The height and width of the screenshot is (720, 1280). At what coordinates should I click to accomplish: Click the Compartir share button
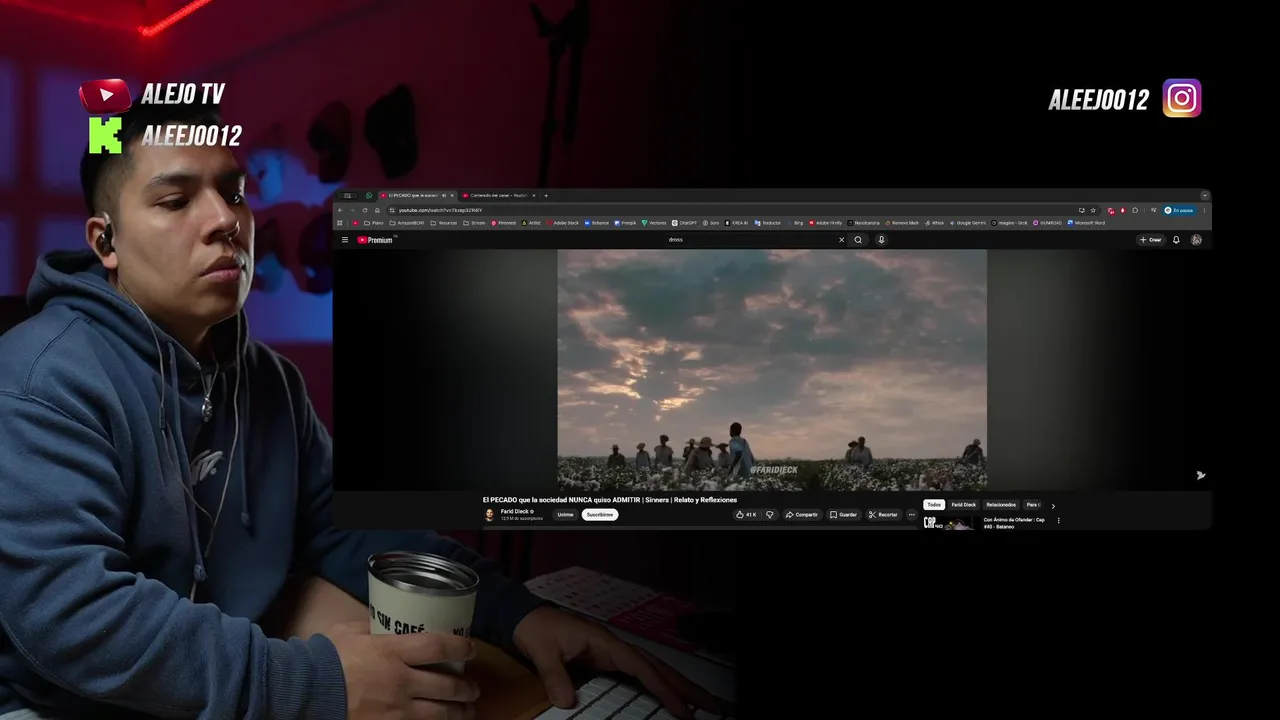tap(802, 515)
